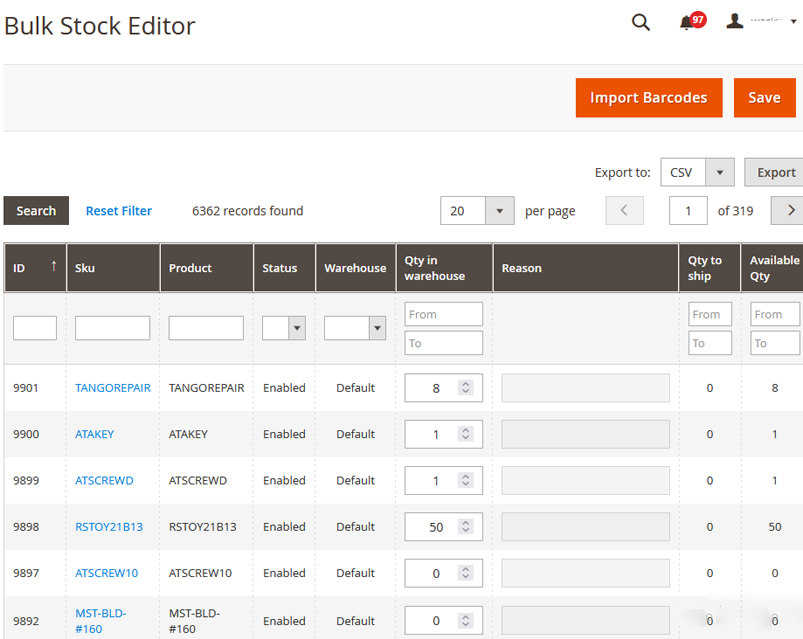Increment the warehouse quantity for ATAKEY
This screenshot has width=803, height=639.
click(x=465, y=429)
